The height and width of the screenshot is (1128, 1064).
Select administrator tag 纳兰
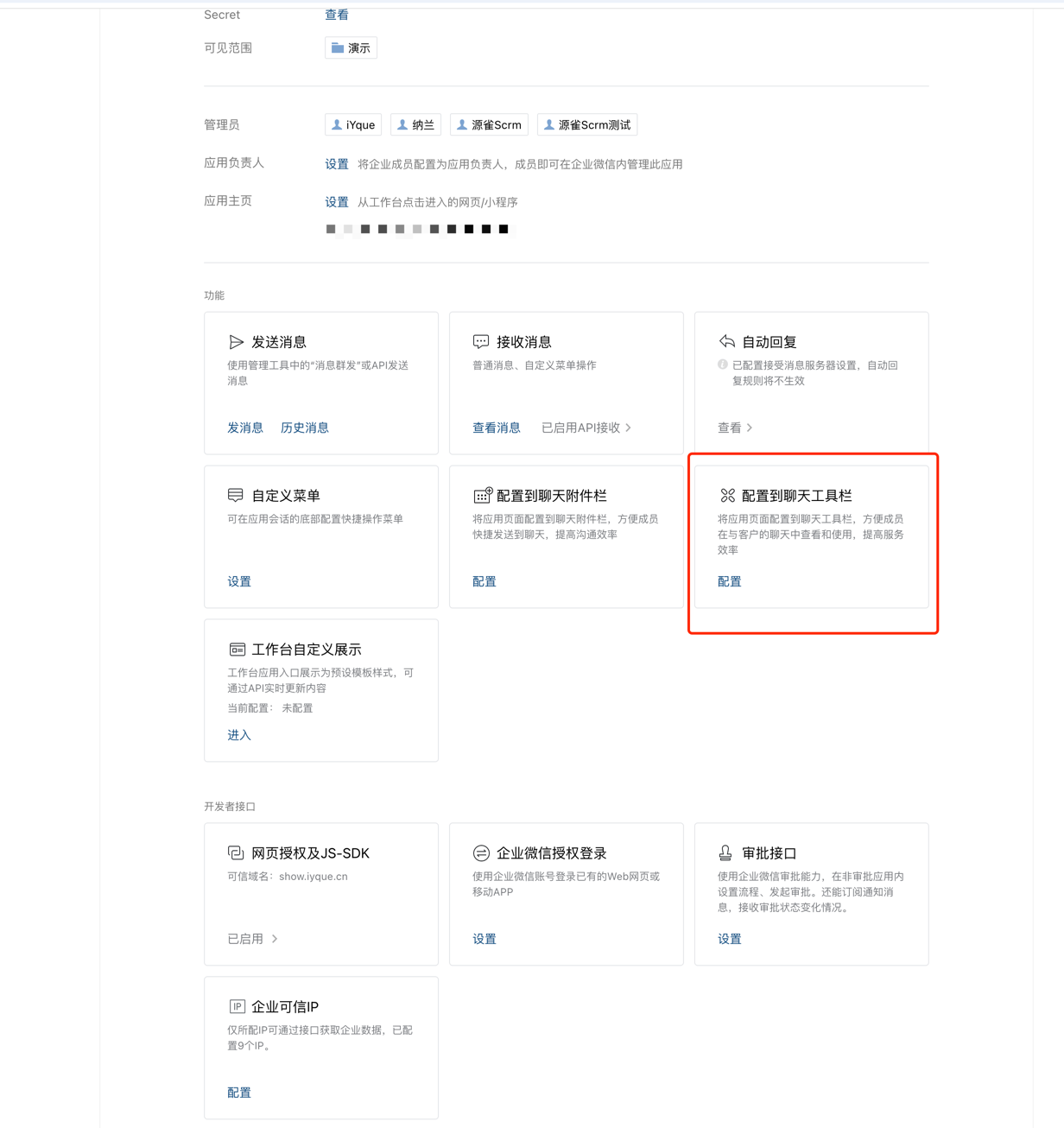(415, 125)
